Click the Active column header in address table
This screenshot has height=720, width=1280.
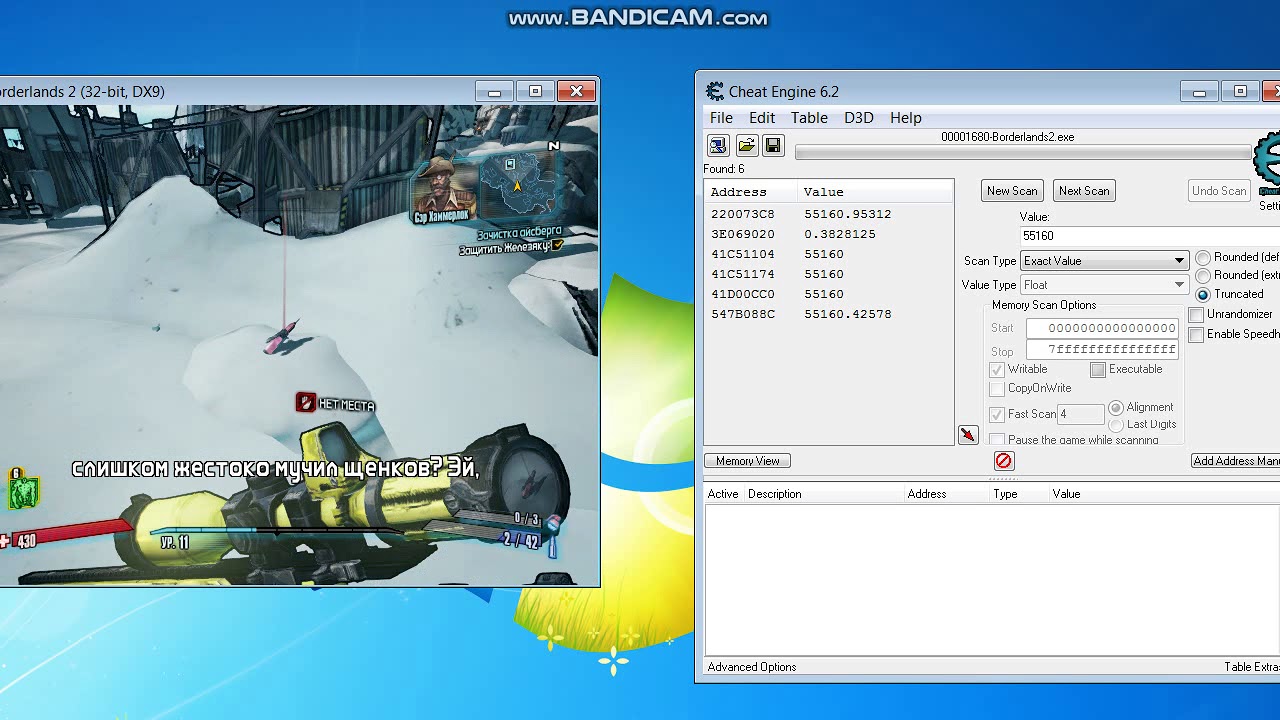point(723,494)
